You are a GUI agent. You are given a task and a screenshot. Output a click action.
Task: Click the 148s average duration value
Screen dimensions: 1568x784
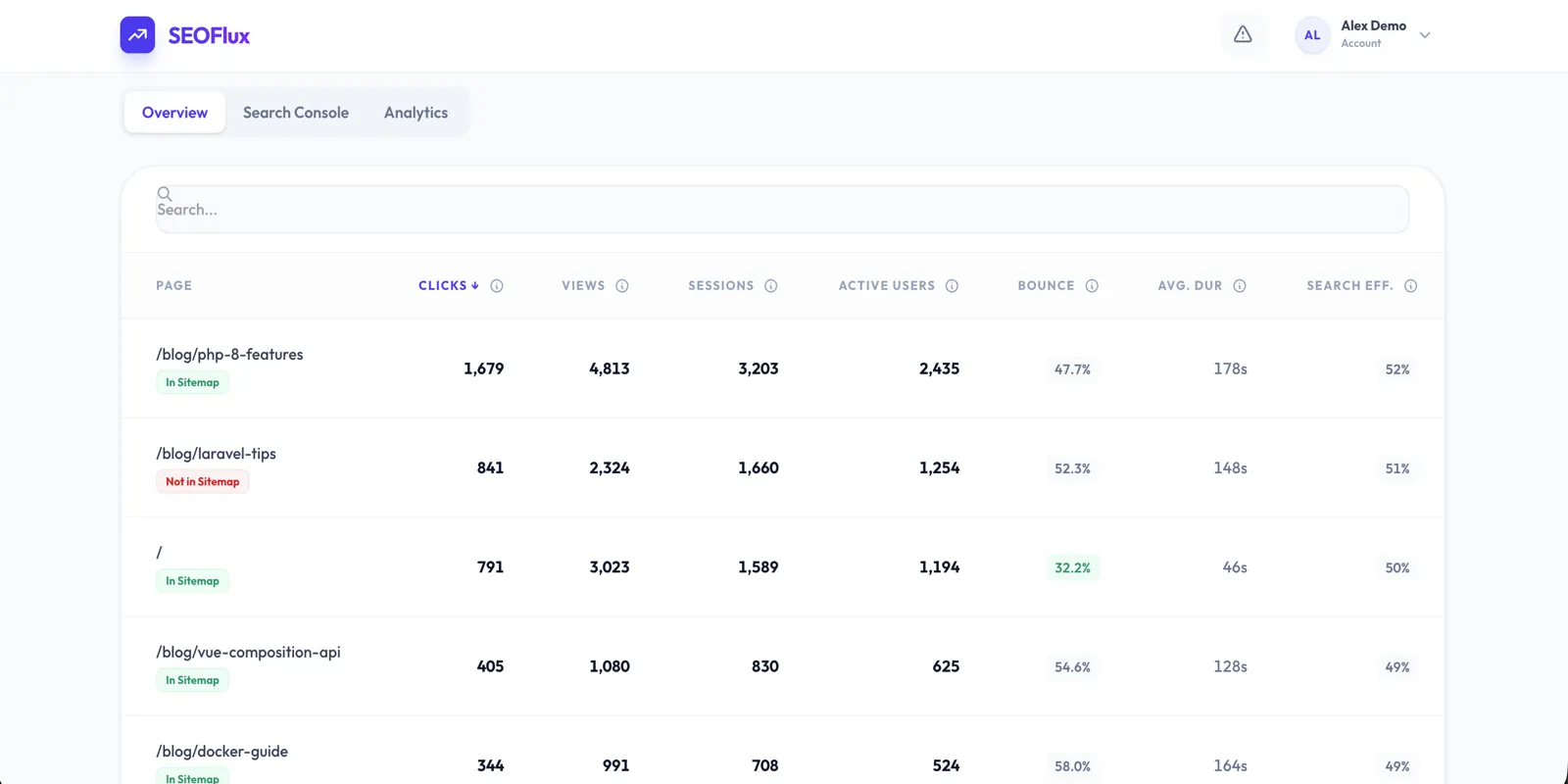click(x=1230, y=468)
